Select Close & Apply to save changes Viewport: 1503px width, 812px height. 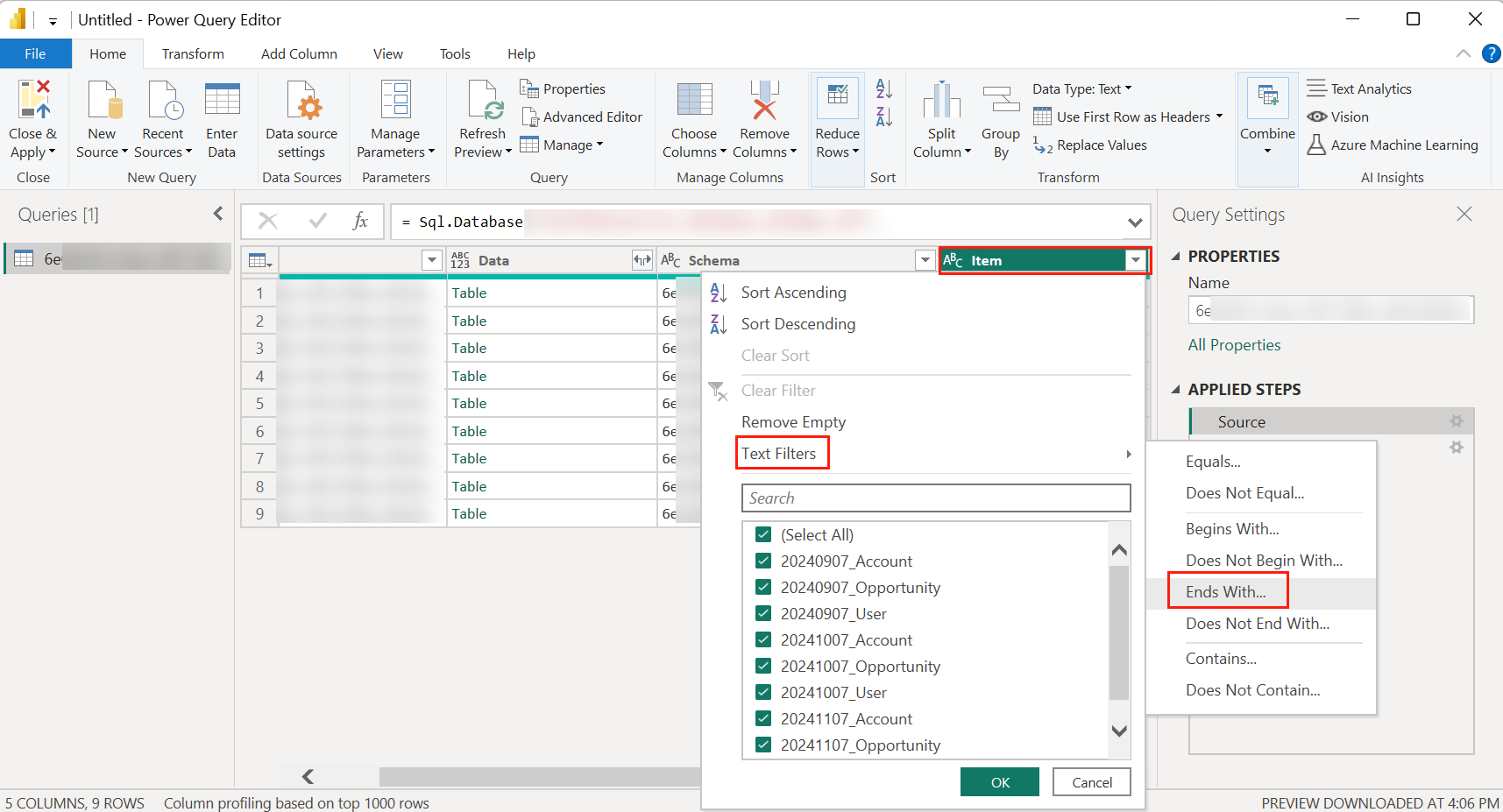click(x=32, y=118)
